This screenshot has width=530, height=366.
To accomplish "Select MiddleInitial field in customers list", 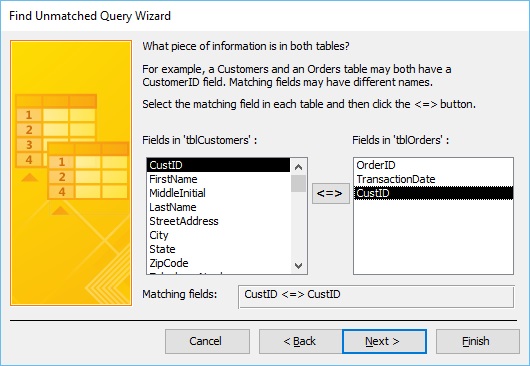I will pos(219,193).
